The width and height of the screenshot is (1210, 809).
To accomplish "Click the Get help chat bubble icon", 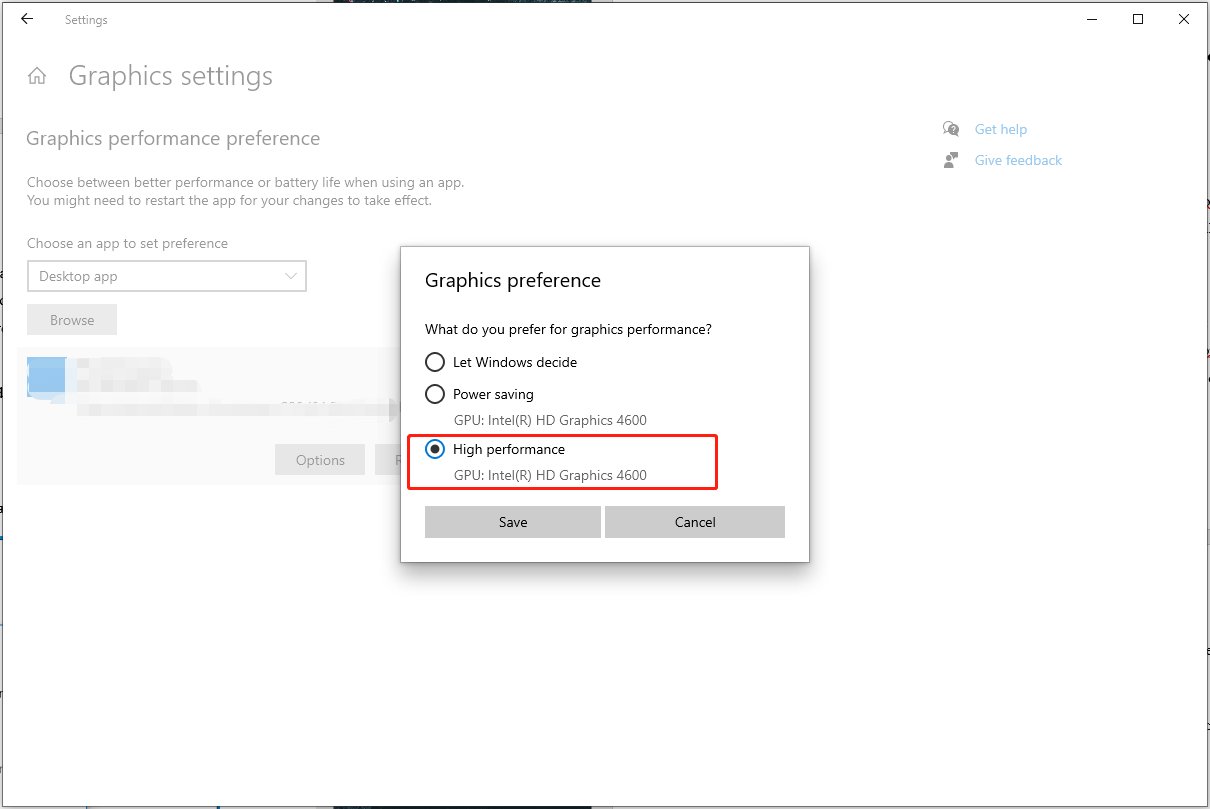I will coord(951,129).
